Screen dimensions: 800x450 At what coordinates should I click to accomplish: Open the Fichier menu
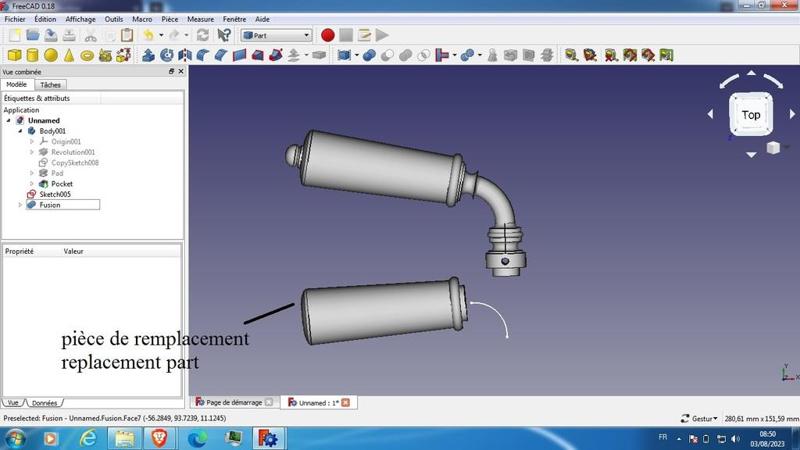click(15, 19)
